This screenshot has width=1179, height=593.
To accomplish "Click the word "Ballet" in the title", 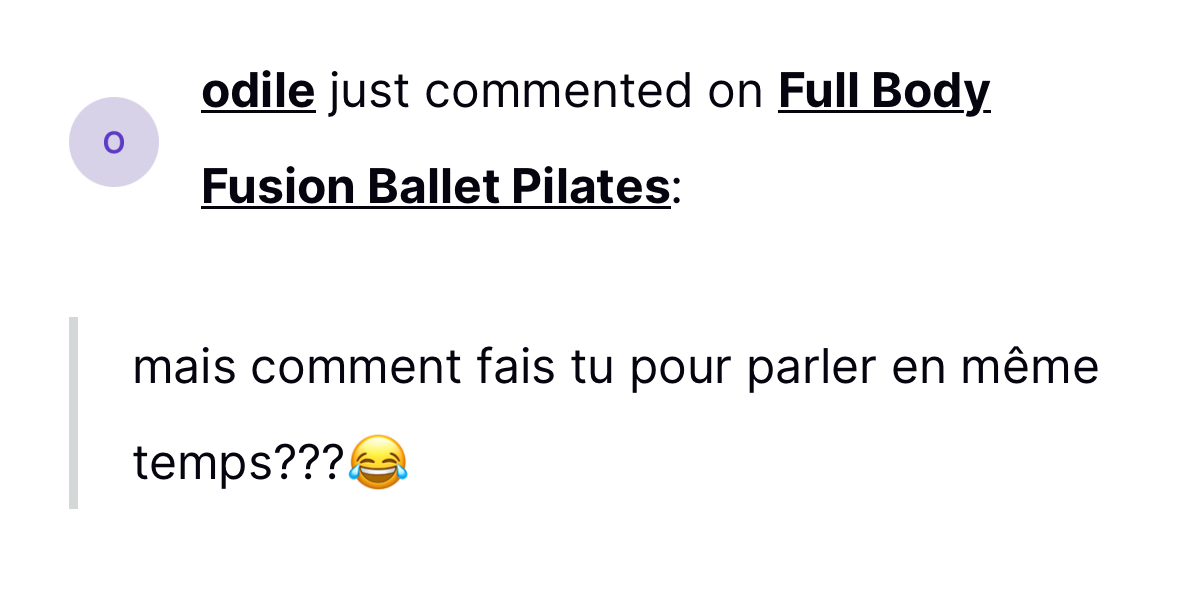I will pyautogui.click(x=434, y=186).
